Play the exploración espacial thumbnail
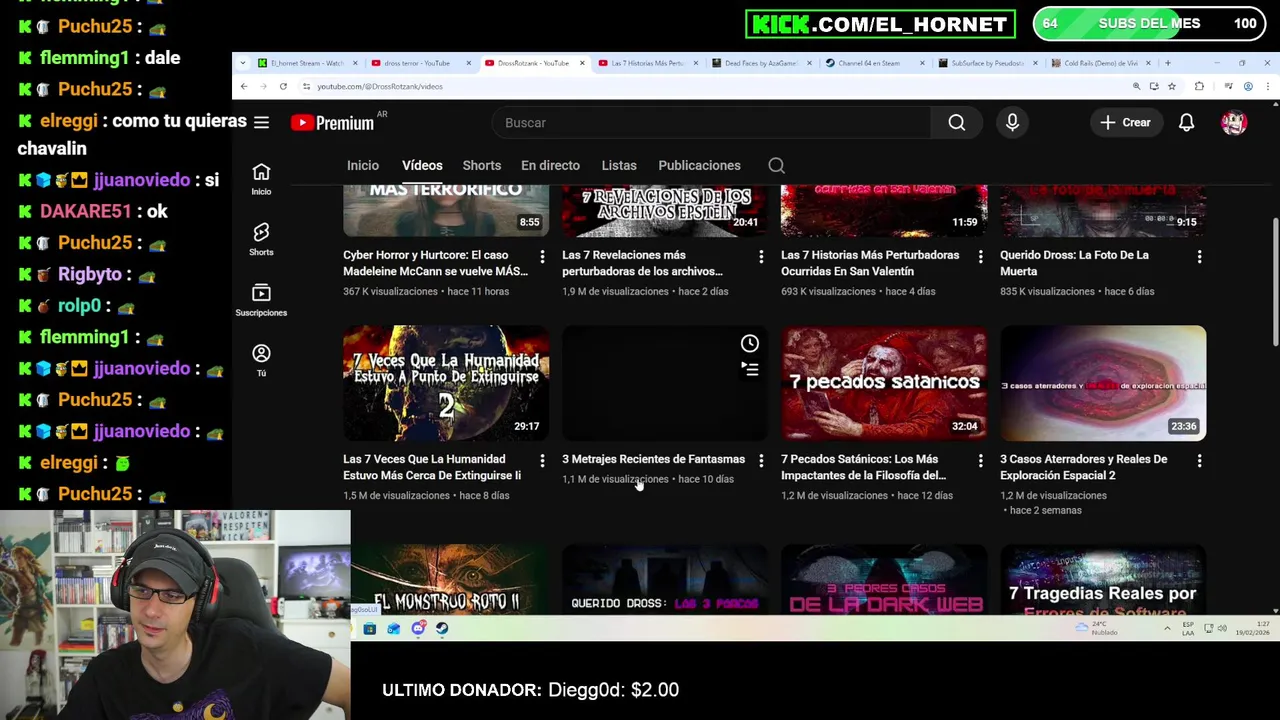Image resolution: width=1280 pixels, height=720 pixels. (x=1103, y=383)
